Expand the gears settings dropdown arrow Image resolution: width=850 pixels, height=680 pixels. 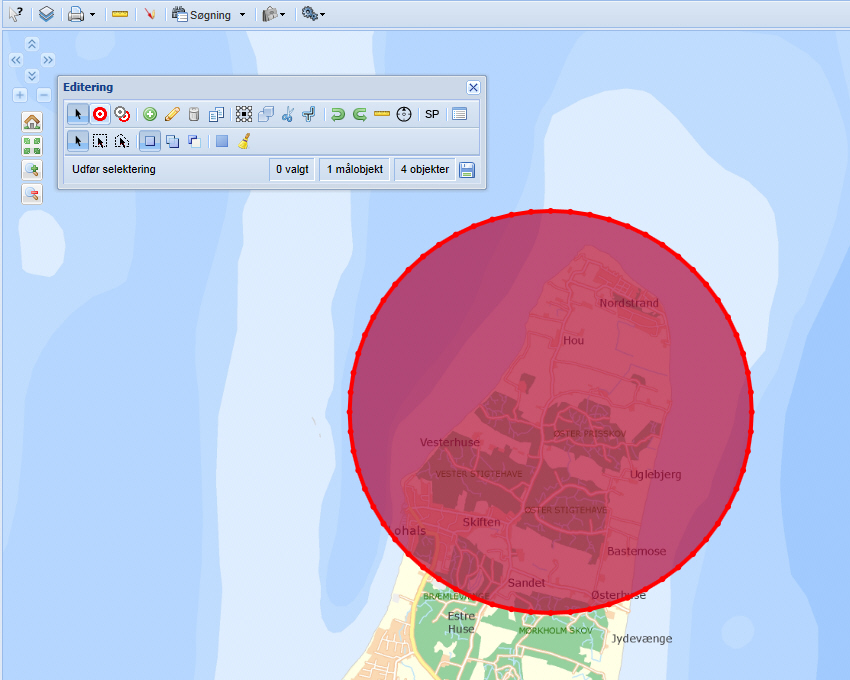coord(323,15)
